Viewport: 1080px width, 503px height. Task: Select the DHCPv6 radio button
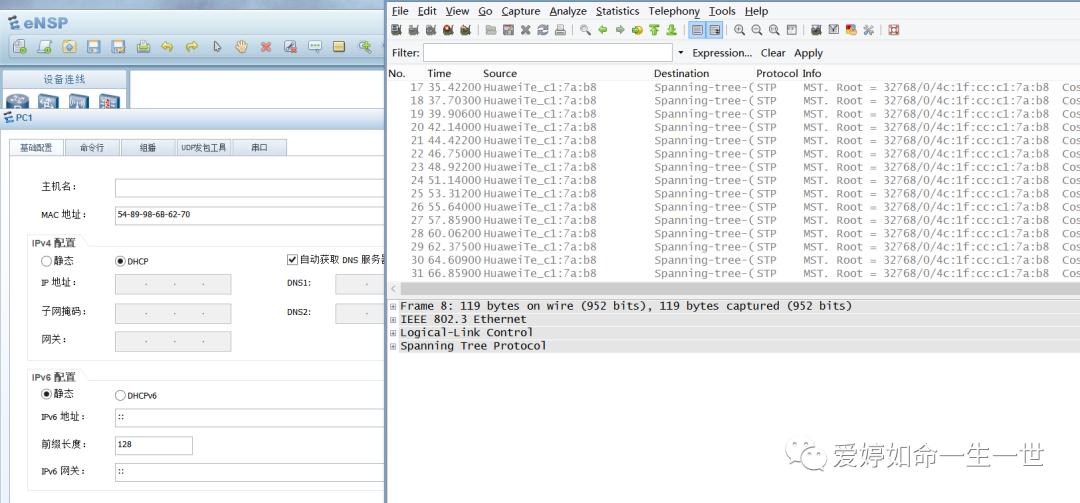[121, 396]
